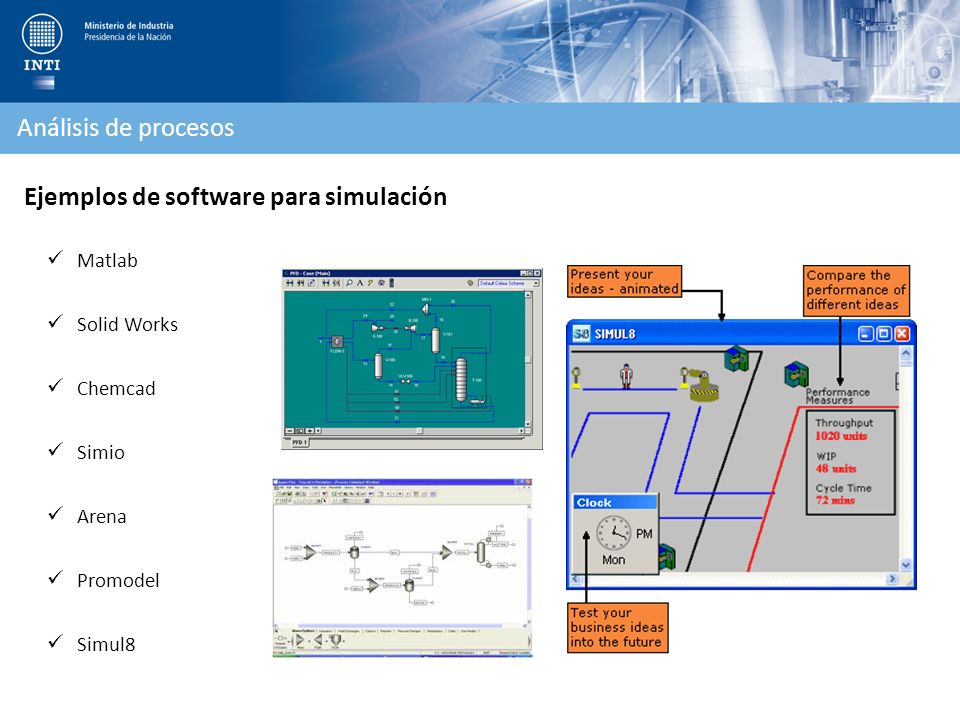Viewport: 960px width, 720px height.
Task: Click the distillation column block in Aspen flowsheet
Action: click(x=481, y=552)
